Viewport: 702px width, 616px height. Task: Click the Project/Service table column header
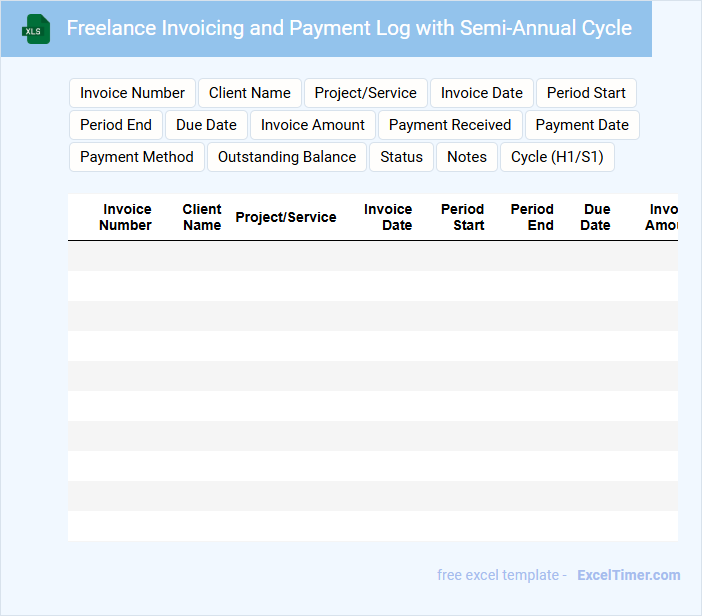coord(286,217)
